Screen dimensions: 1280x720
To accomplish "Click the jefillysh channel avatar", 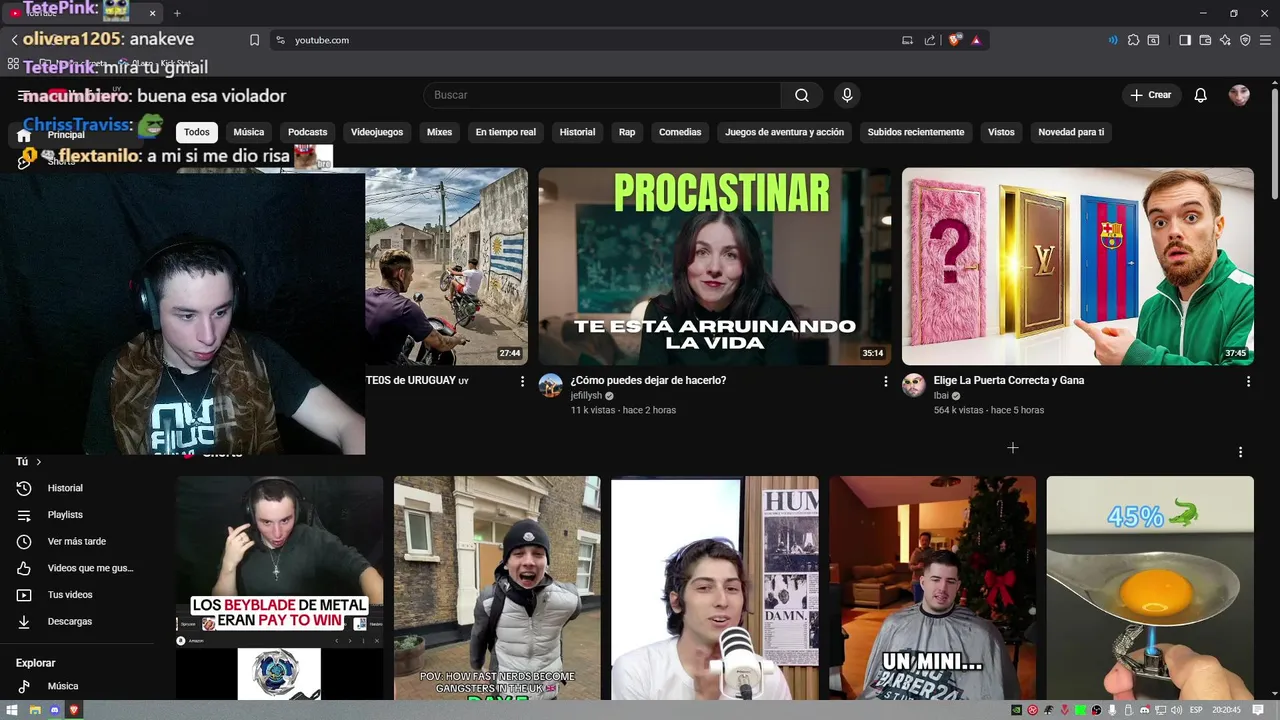I will (x=551, y=386).
